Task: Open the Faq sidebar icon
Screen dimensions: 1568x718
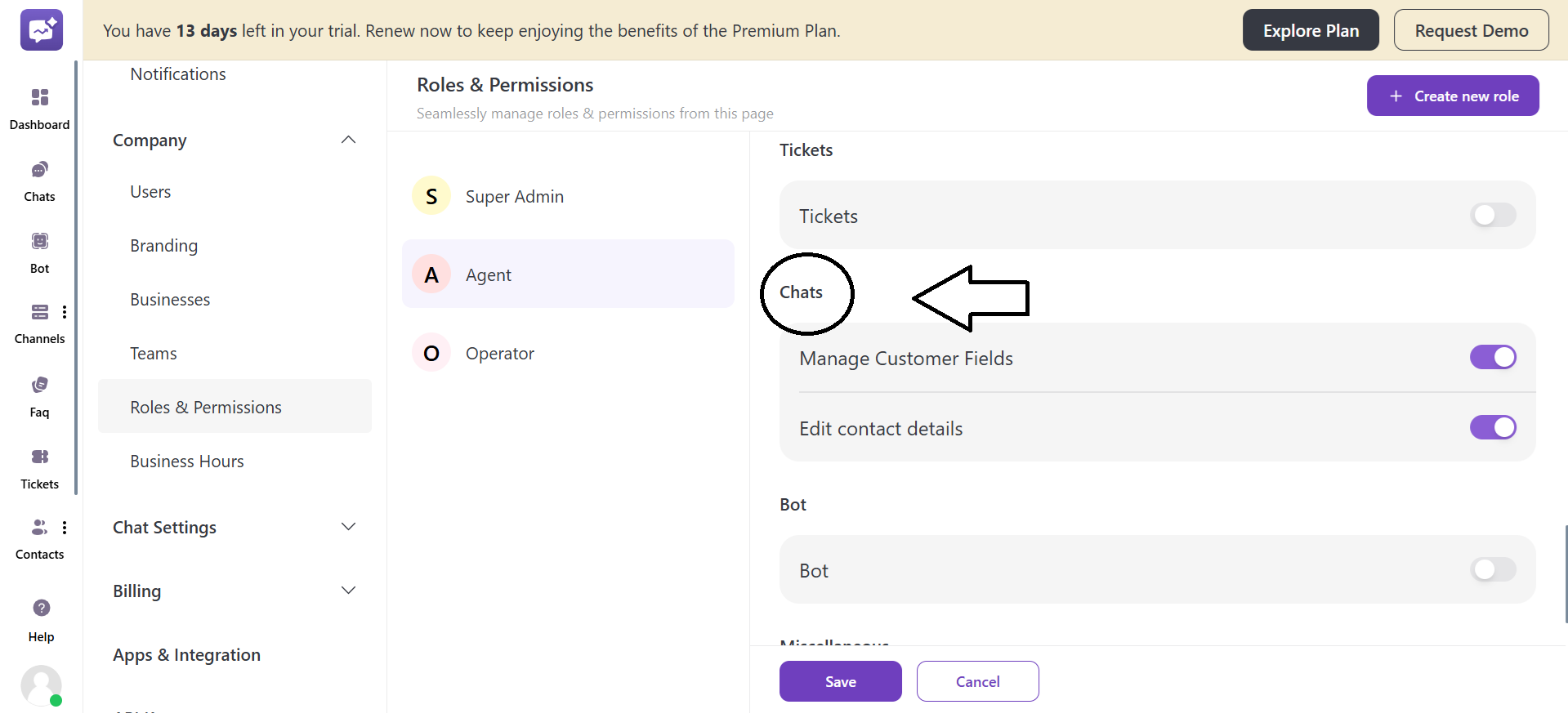Action: [39, 386]
